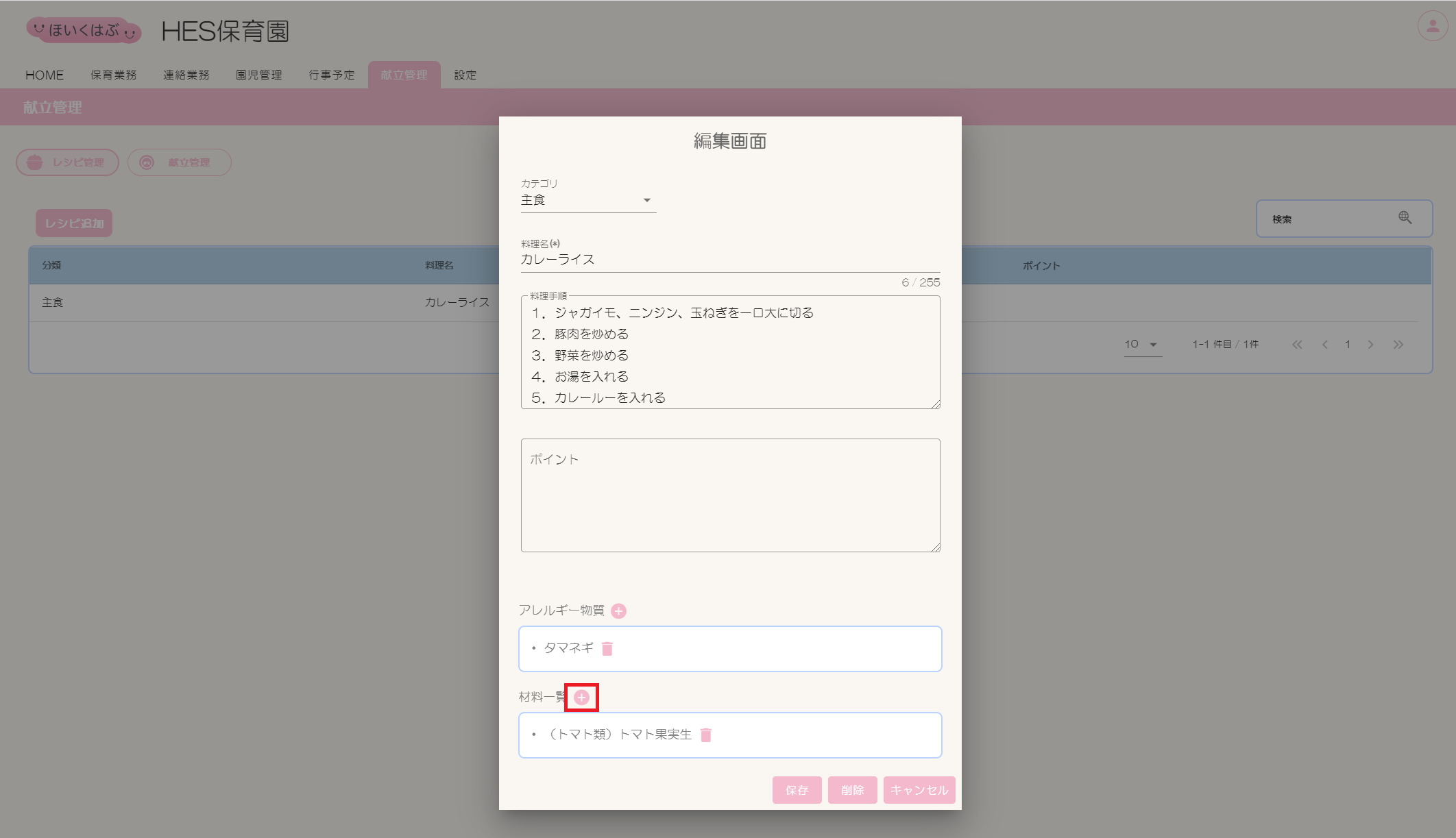
Task: Open the 保育業務 menu
Action: click(x=114, y=75)
